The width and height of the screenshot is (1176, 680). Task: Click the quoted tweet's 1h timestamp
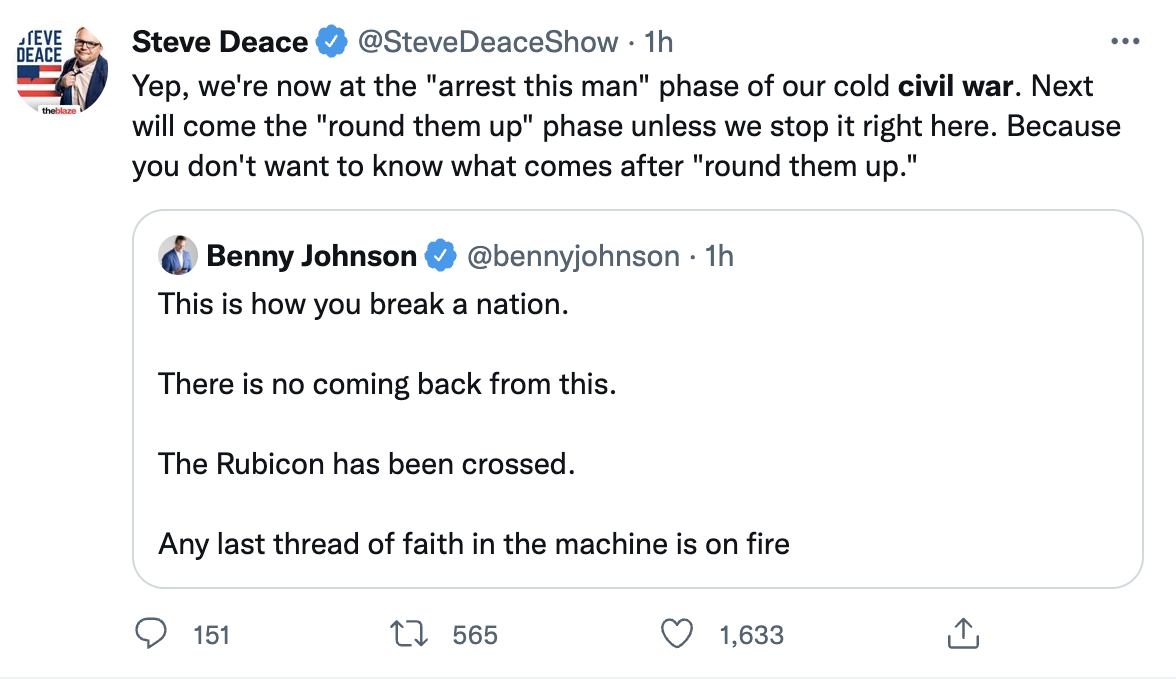pos(719,257)
